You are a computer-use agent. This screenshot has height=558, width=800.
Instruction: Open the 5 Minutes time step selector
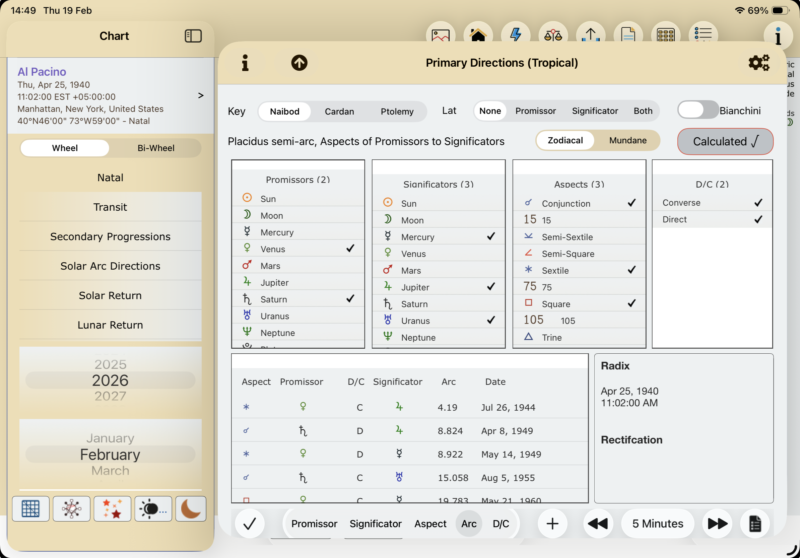(658, 523)
